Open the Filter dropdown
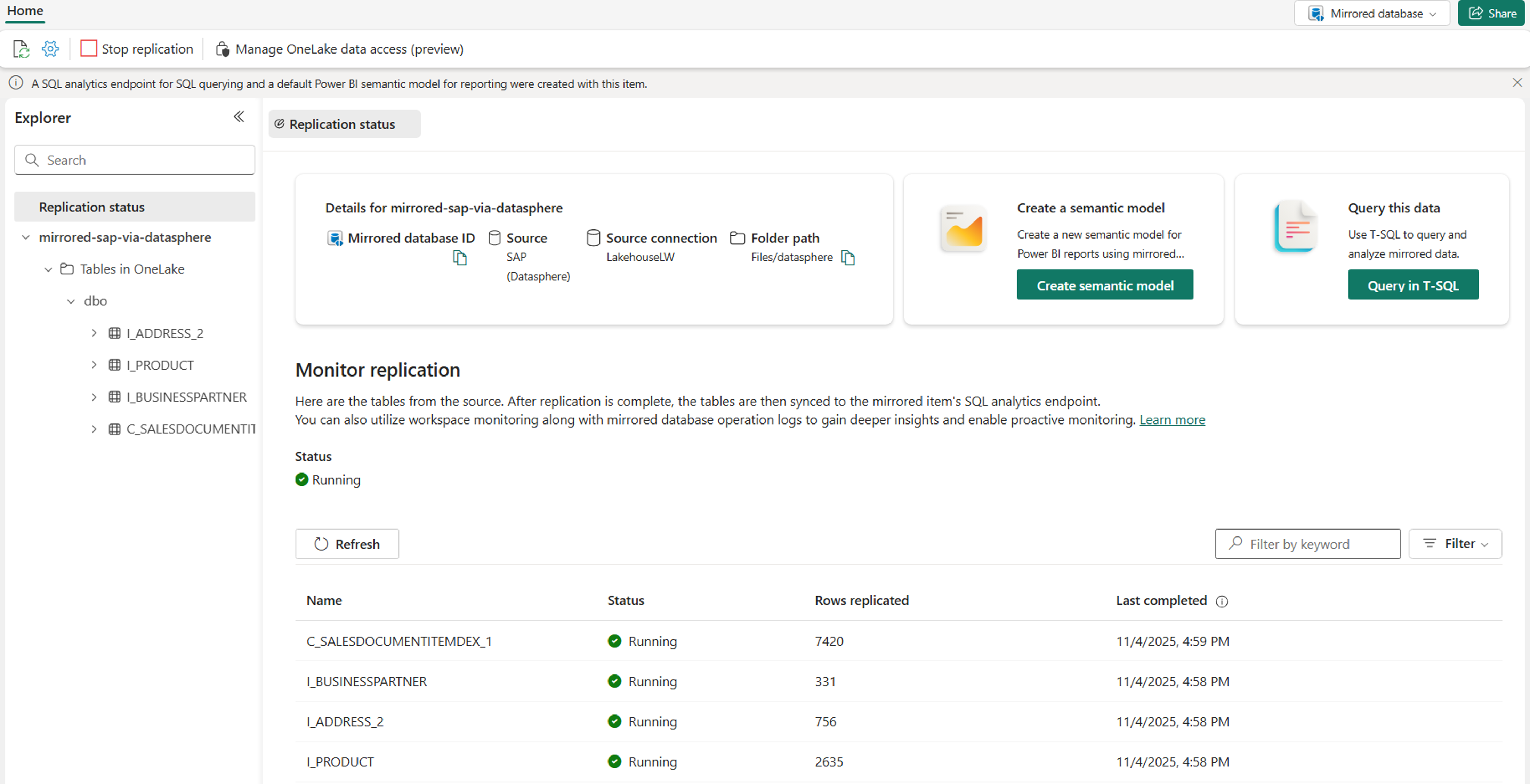The image size is (1530, 784). 1455,543
